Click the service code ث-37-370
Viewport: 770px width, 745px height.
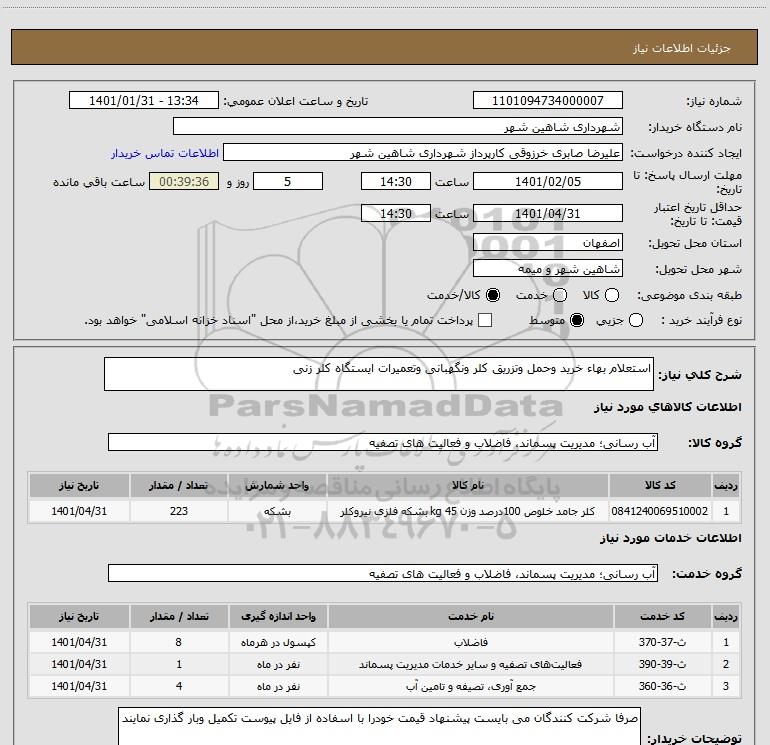[662, 642]
